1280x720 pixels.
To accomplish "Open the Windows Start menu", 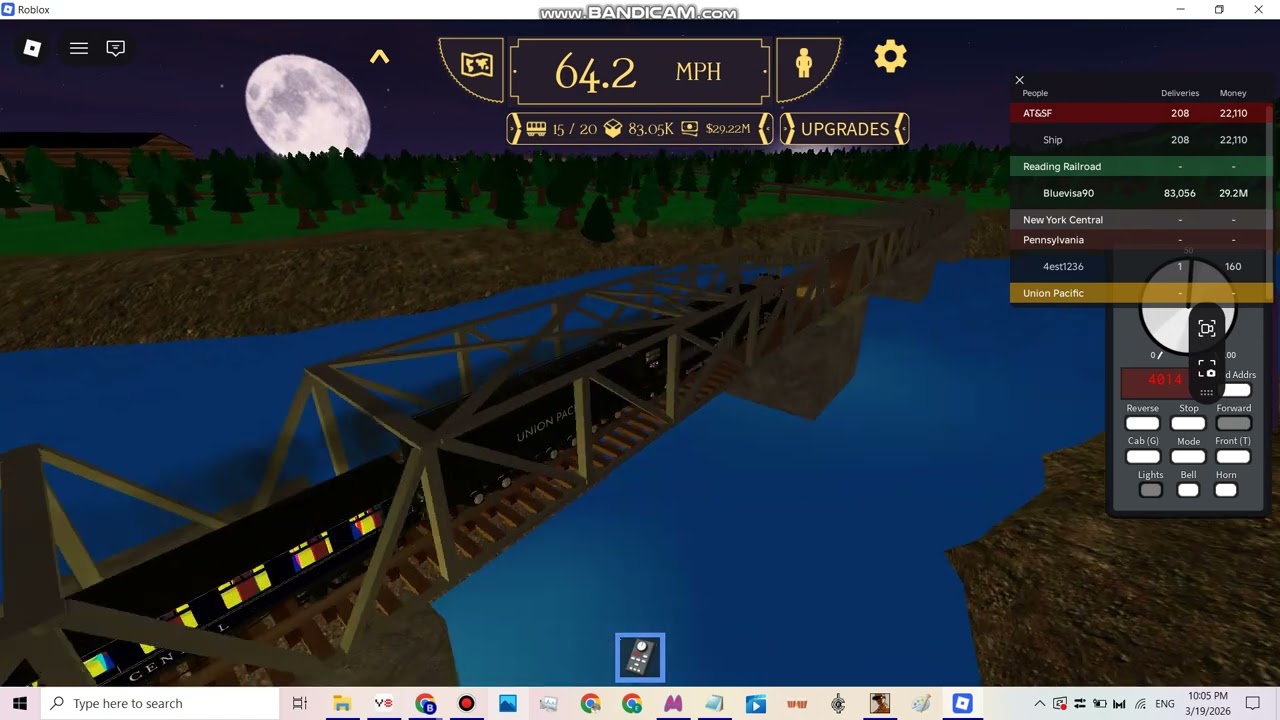I will [20, 703].
